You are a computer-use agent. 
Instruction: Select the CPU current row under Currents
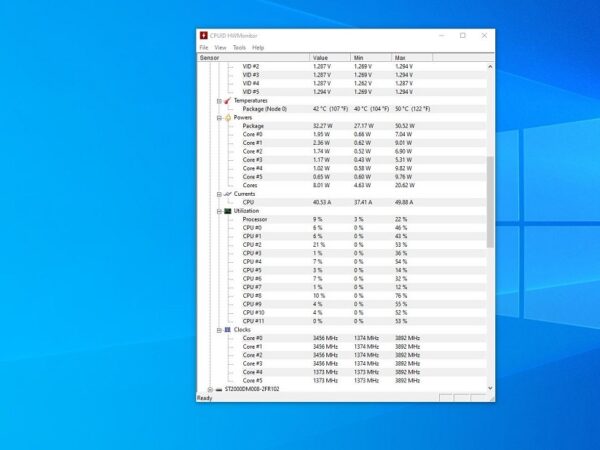(x=342, y=202)
